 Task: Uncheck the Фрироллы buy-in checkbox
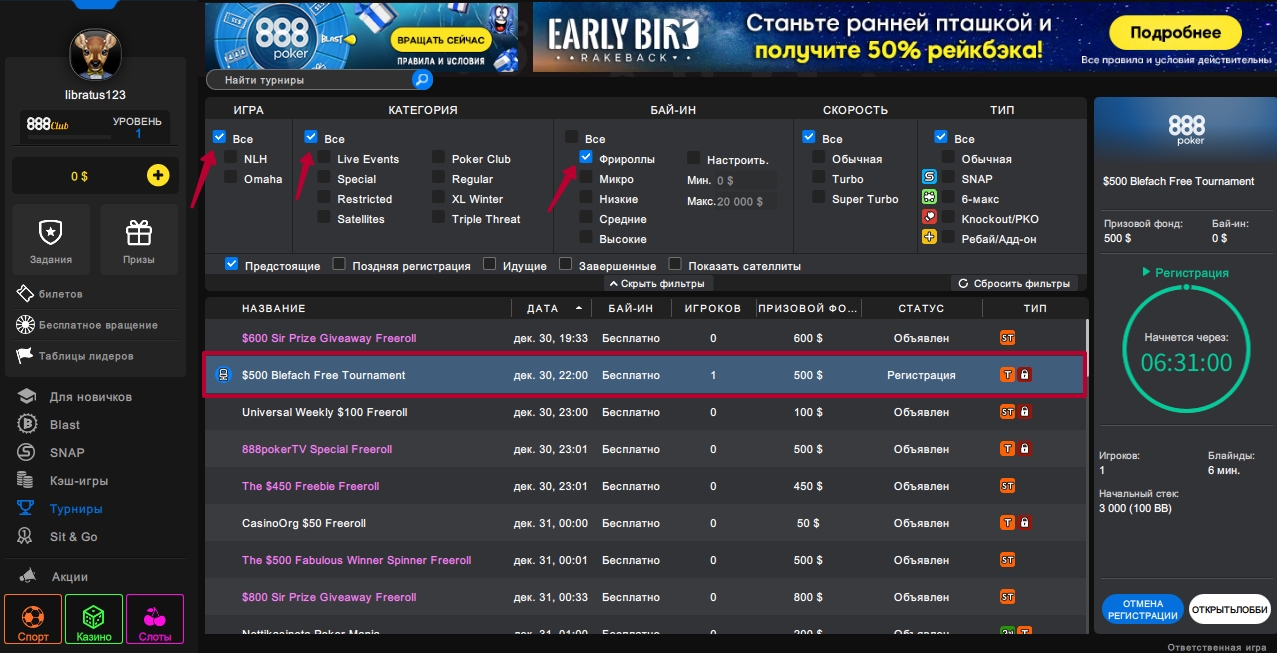pyautogui.click(x=586, y=158)
